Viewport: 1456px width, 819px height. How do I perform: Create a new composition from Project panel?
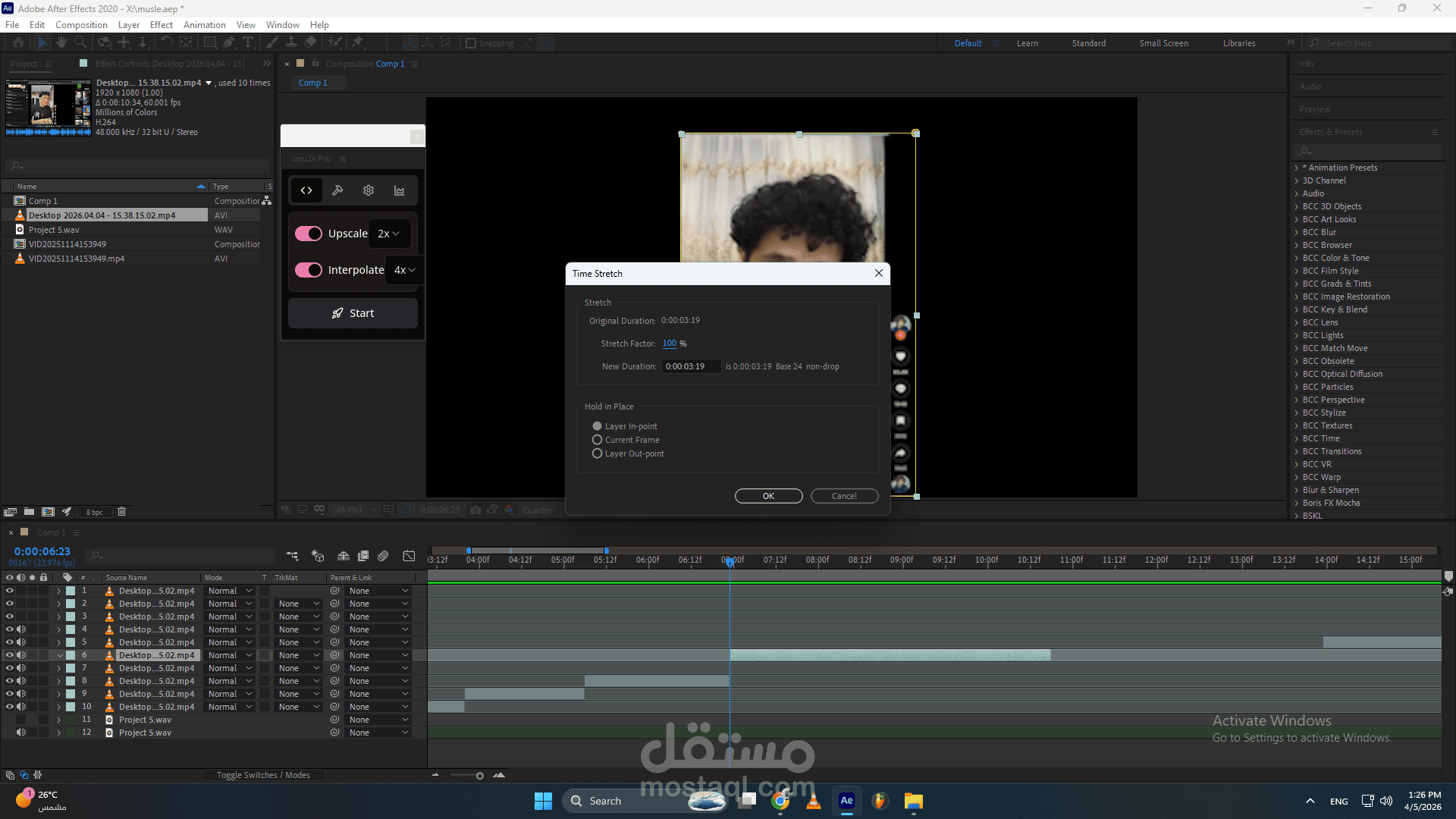pos(48,512)
